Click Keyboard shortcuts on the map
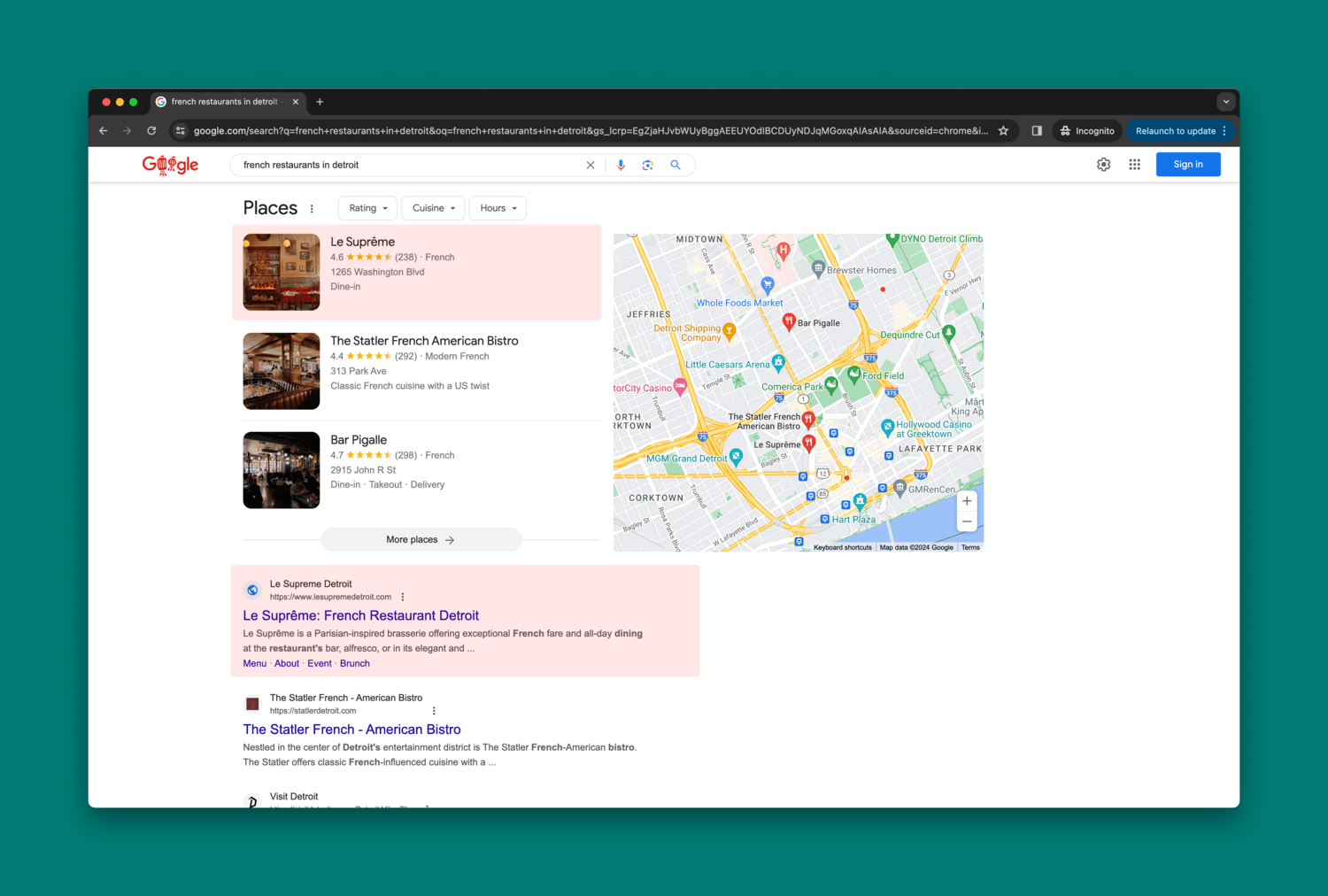The width and height of the screenshot is (1328, 896). pos(843,547)
